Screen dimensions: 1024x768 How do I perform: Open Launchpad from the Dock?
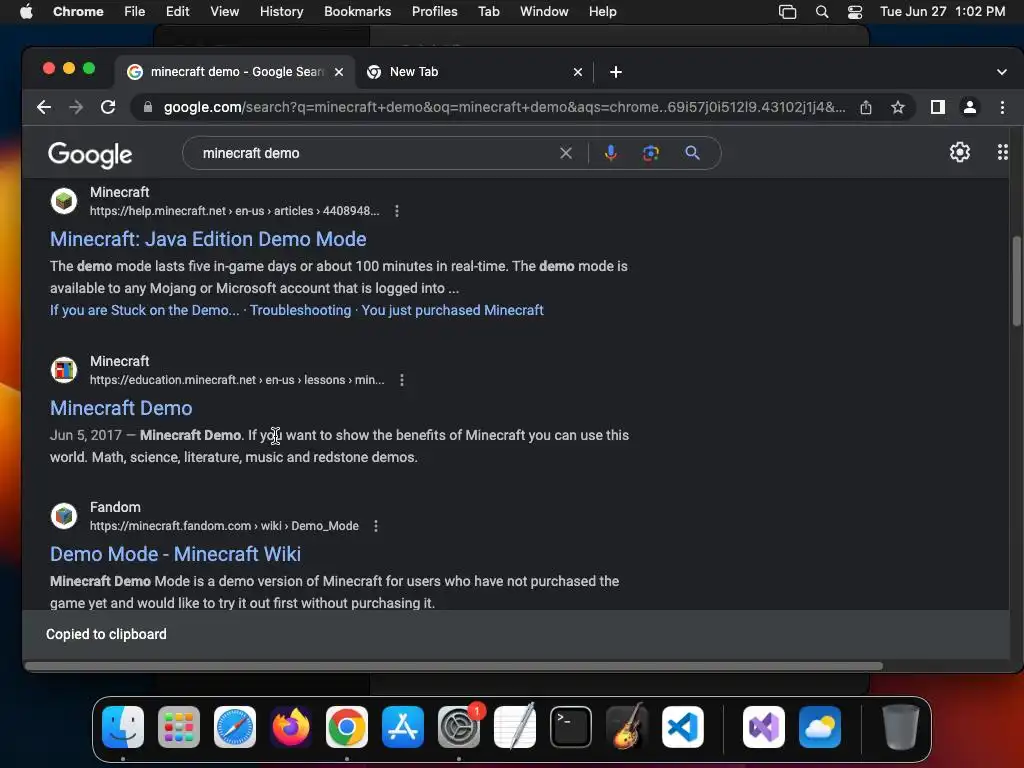(x=179, y=727)
